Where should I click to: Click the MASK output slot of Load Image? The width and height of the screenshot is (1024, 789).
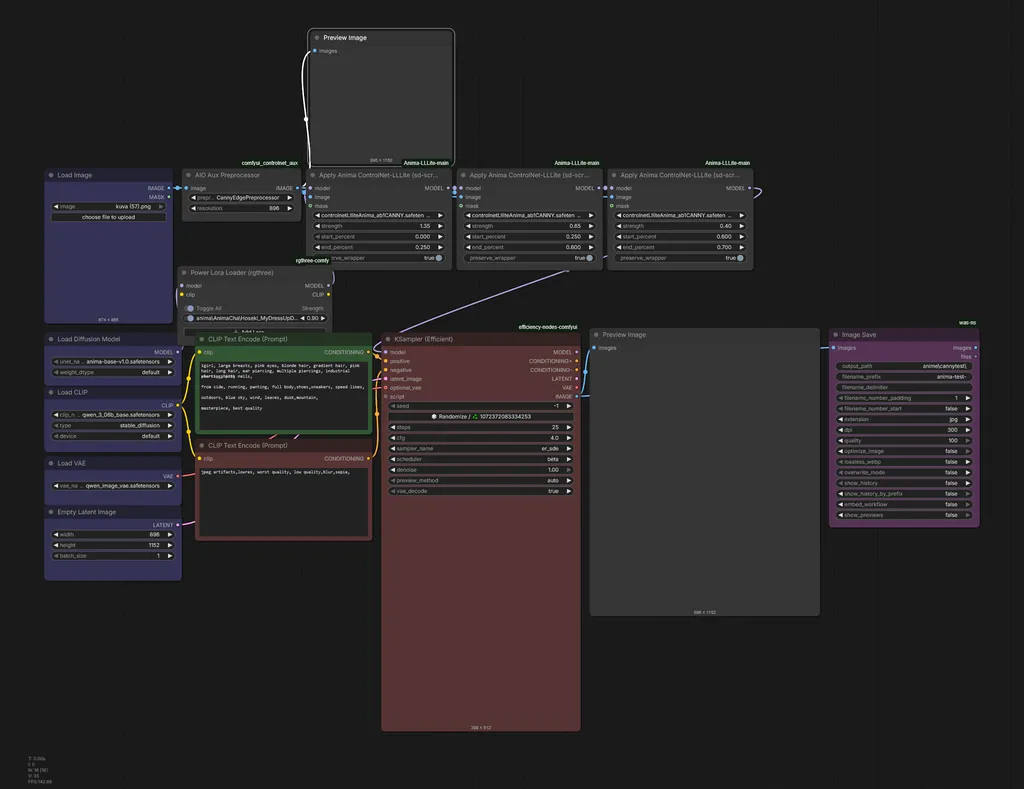(169, 197)
